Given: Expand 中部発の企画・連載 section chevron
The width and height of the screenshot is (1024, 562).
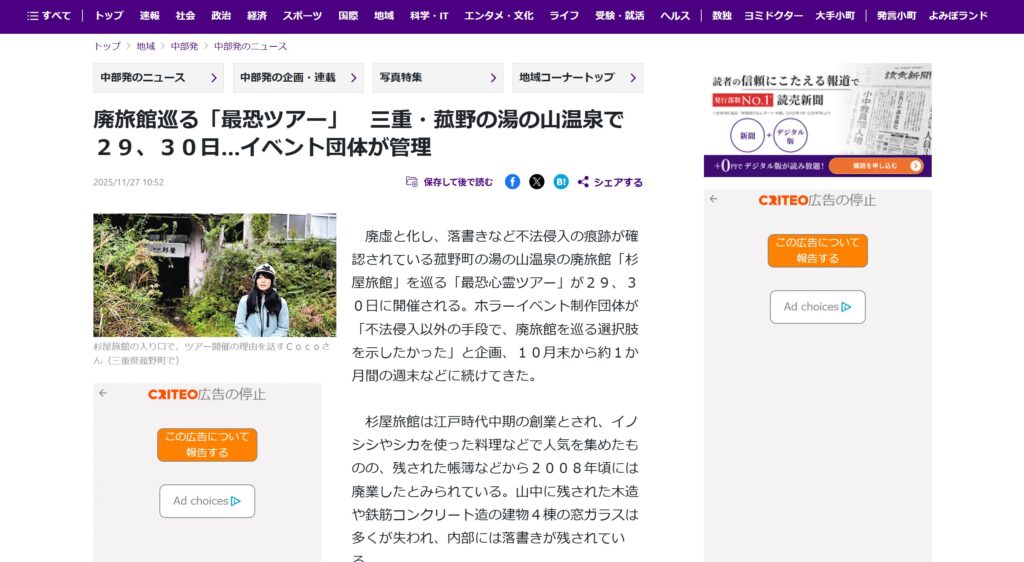Looking at the screenshot, I should (x=354, y=78).
